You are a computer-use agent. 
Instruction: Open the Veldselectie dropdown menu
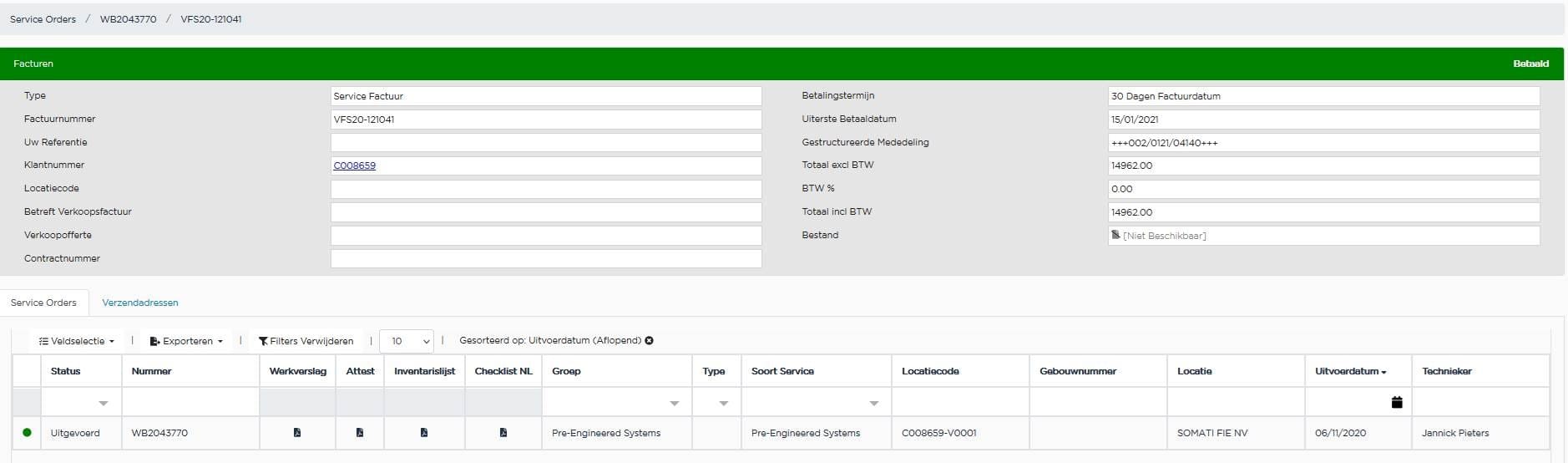pos(77,341)
